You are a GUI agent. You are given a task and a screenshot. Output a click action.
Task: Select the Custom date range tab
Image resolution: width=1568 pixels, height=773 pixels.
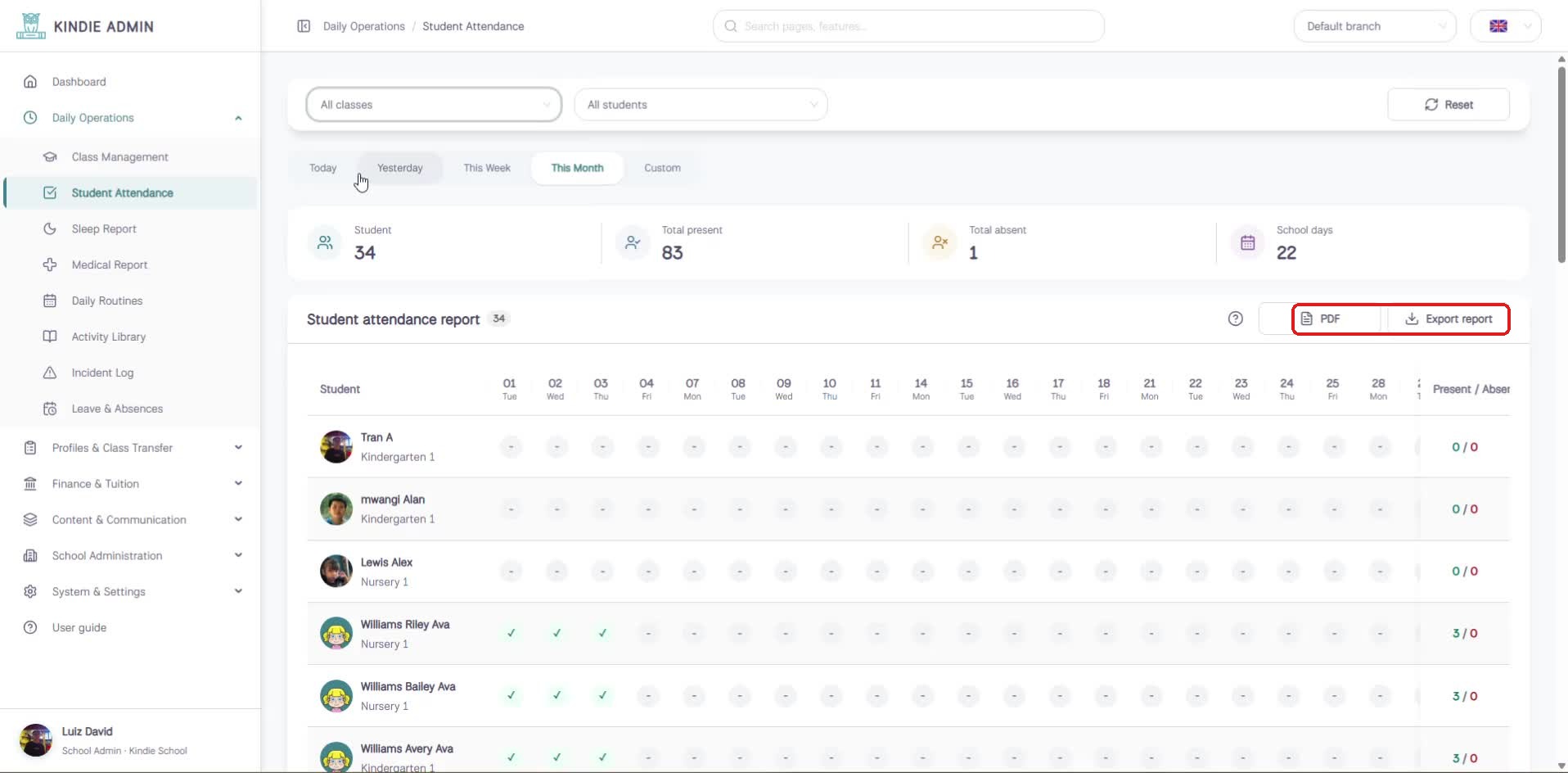662,168
